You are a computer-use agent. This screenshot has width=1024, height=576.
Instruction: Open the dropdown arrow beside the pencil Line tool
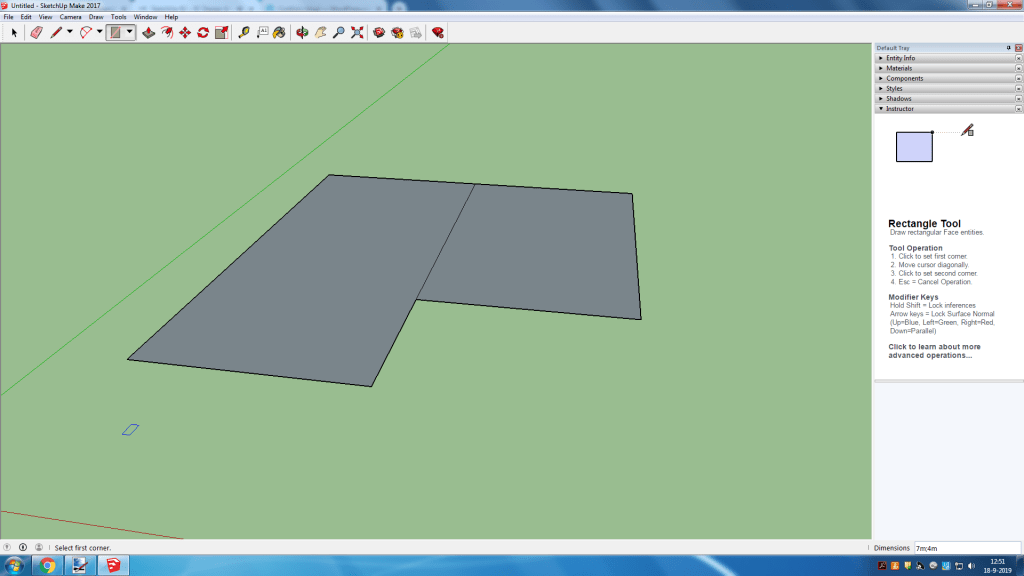pyautogui.click(x=69, y=33)
